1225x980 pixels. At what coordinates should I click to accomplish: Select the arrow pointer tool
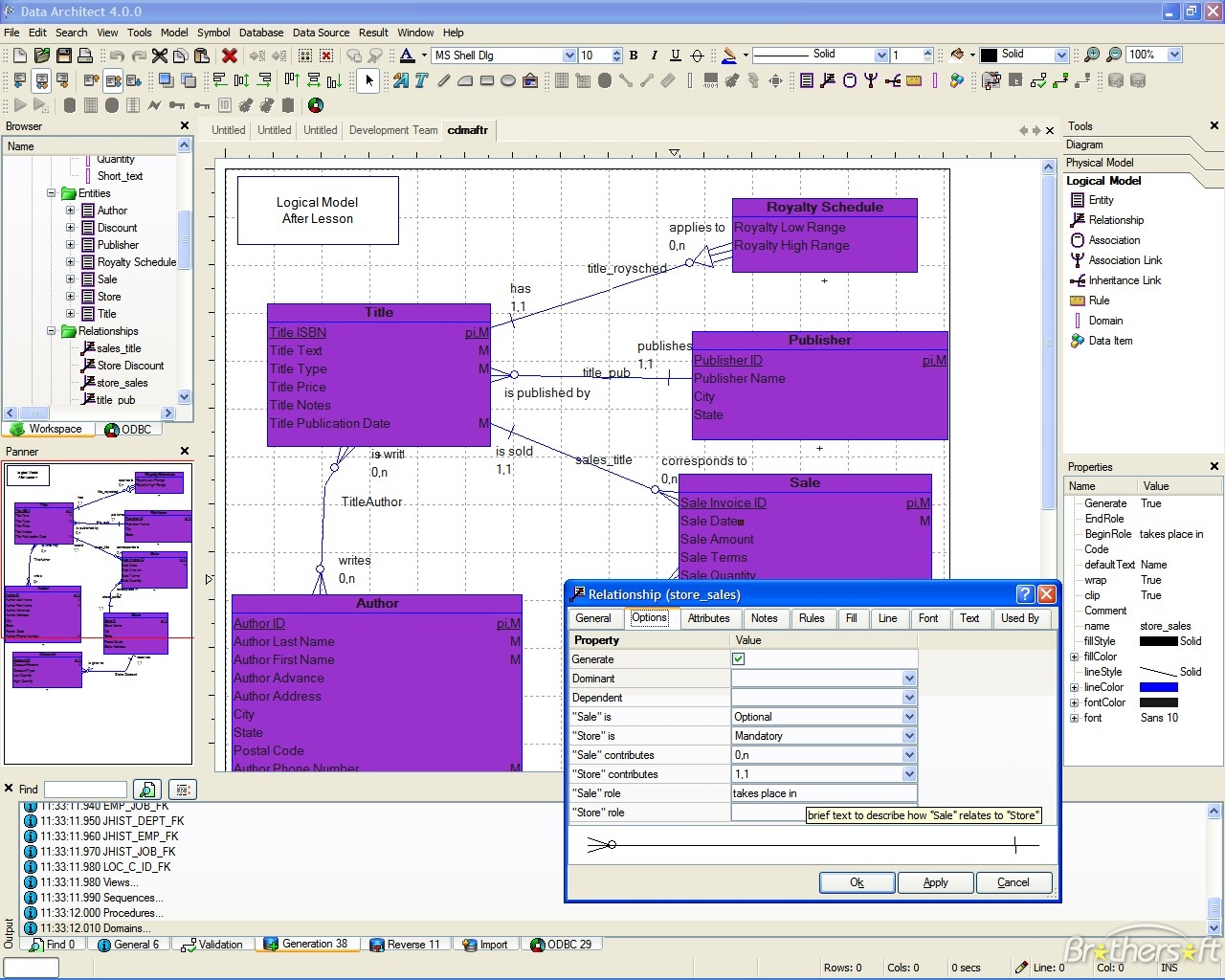pyautogui.click(x=368, y=81)
